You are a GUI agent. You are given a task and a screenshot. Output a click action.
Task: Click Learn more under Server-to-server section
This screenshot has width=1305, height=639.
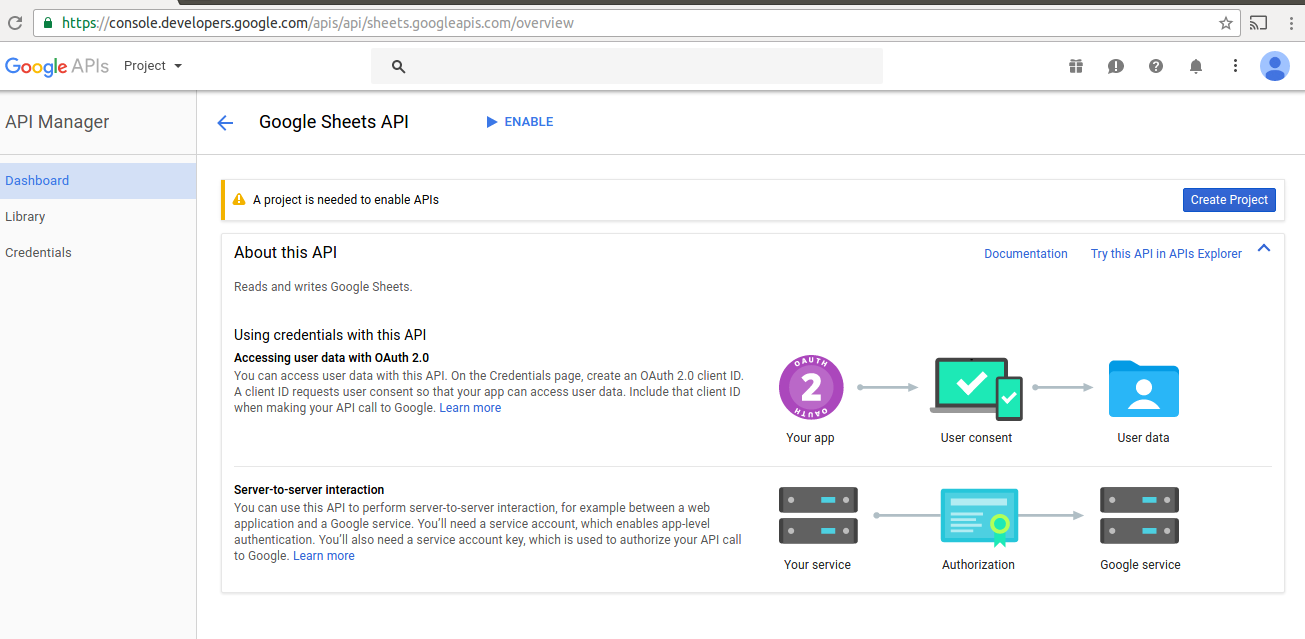[324, 556]
